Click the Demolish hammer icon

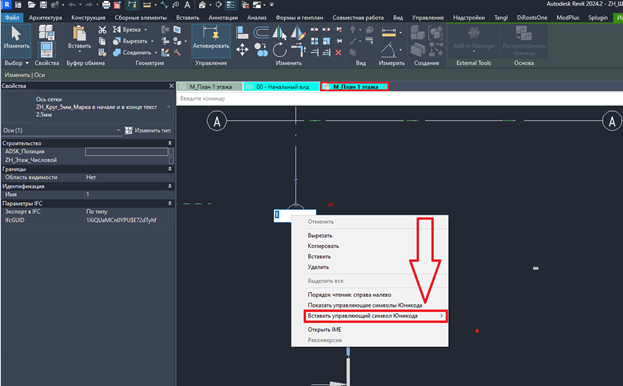tap(177, 52)
